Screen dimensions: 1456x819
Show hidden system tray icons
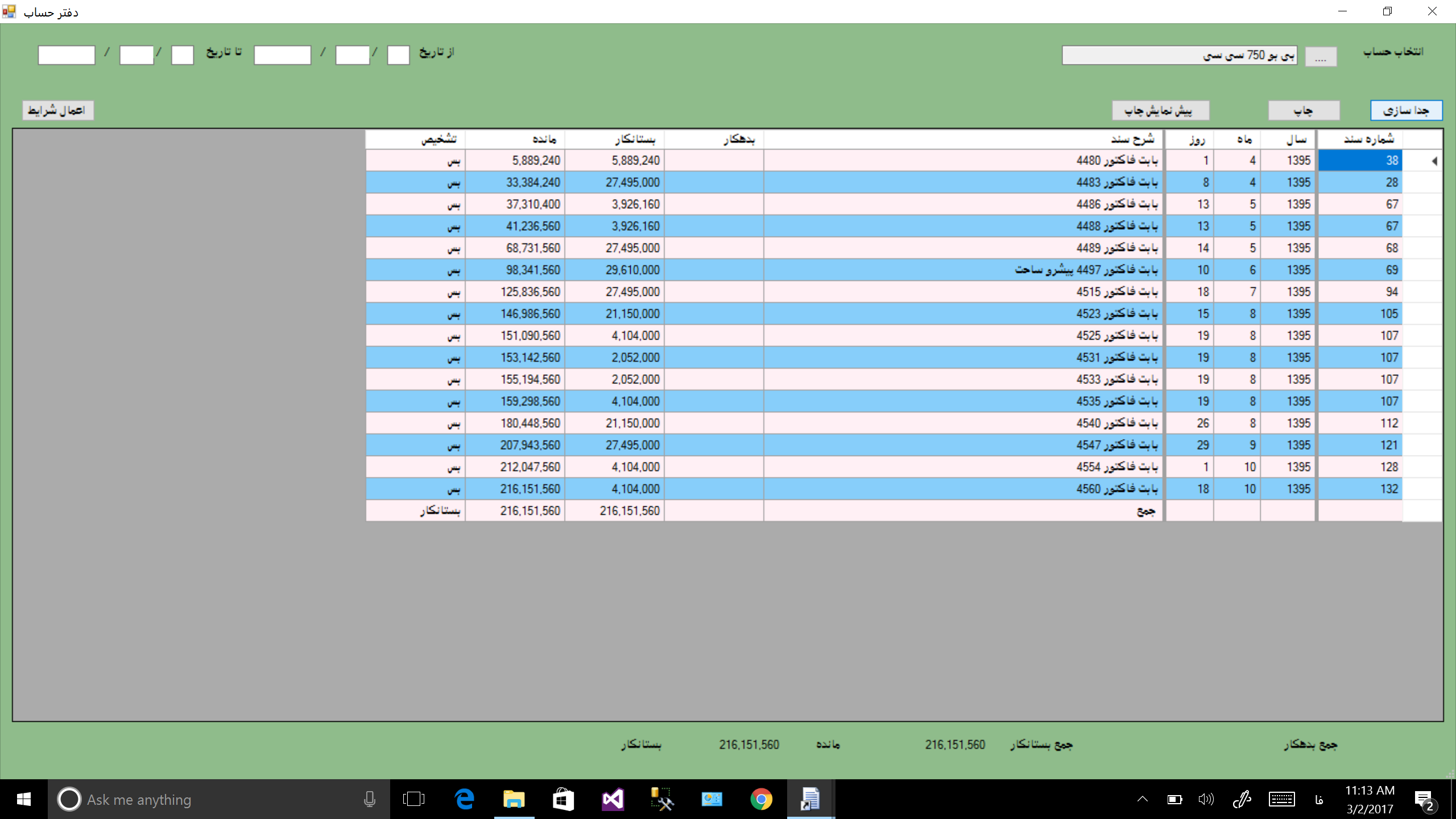tap(1142, 799)
